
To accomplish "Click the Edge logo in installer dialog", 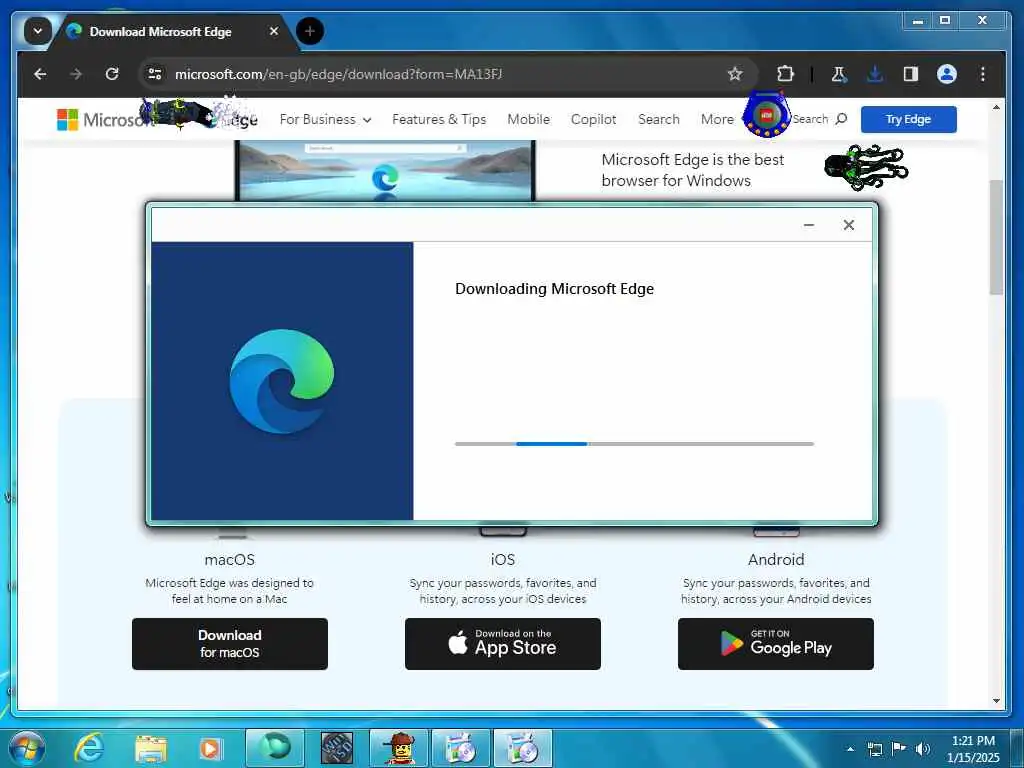I will (x=281, y=381).
